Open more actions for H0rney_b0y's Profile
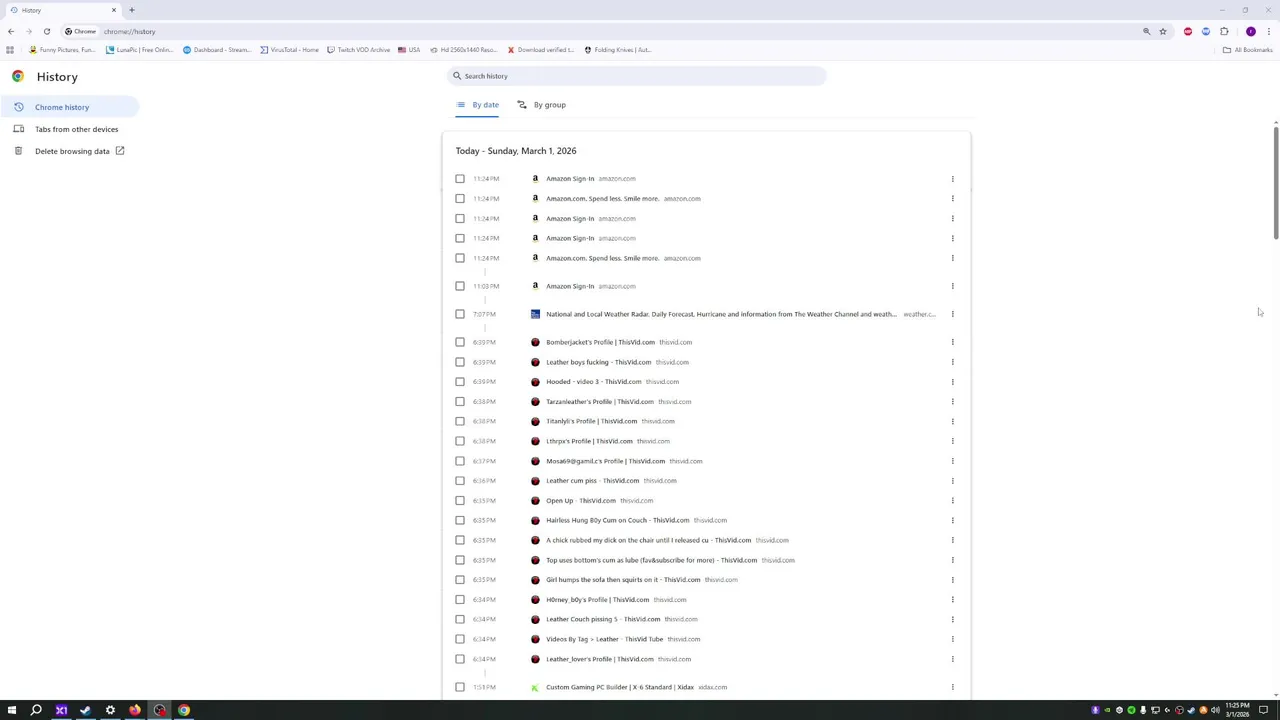Screen dimensions: 1280x720 click(952, 600)
